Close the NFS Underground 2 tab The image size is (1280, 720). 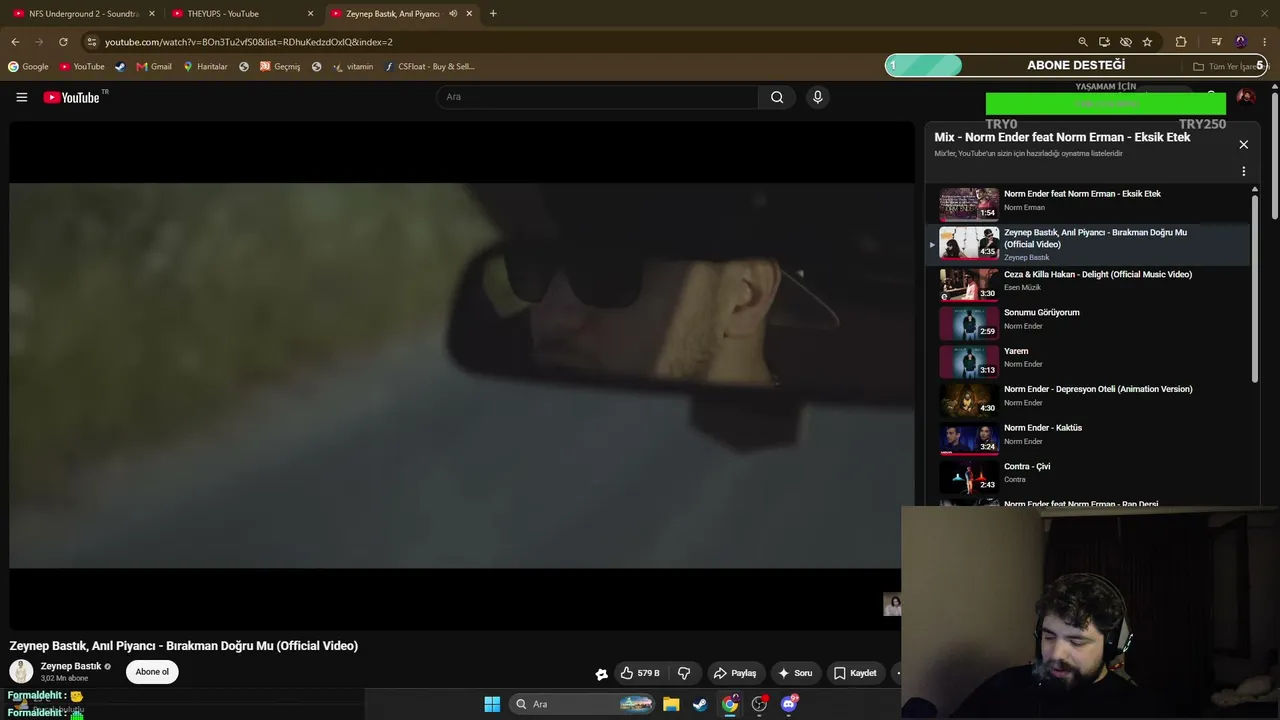(x=152, y=14)
